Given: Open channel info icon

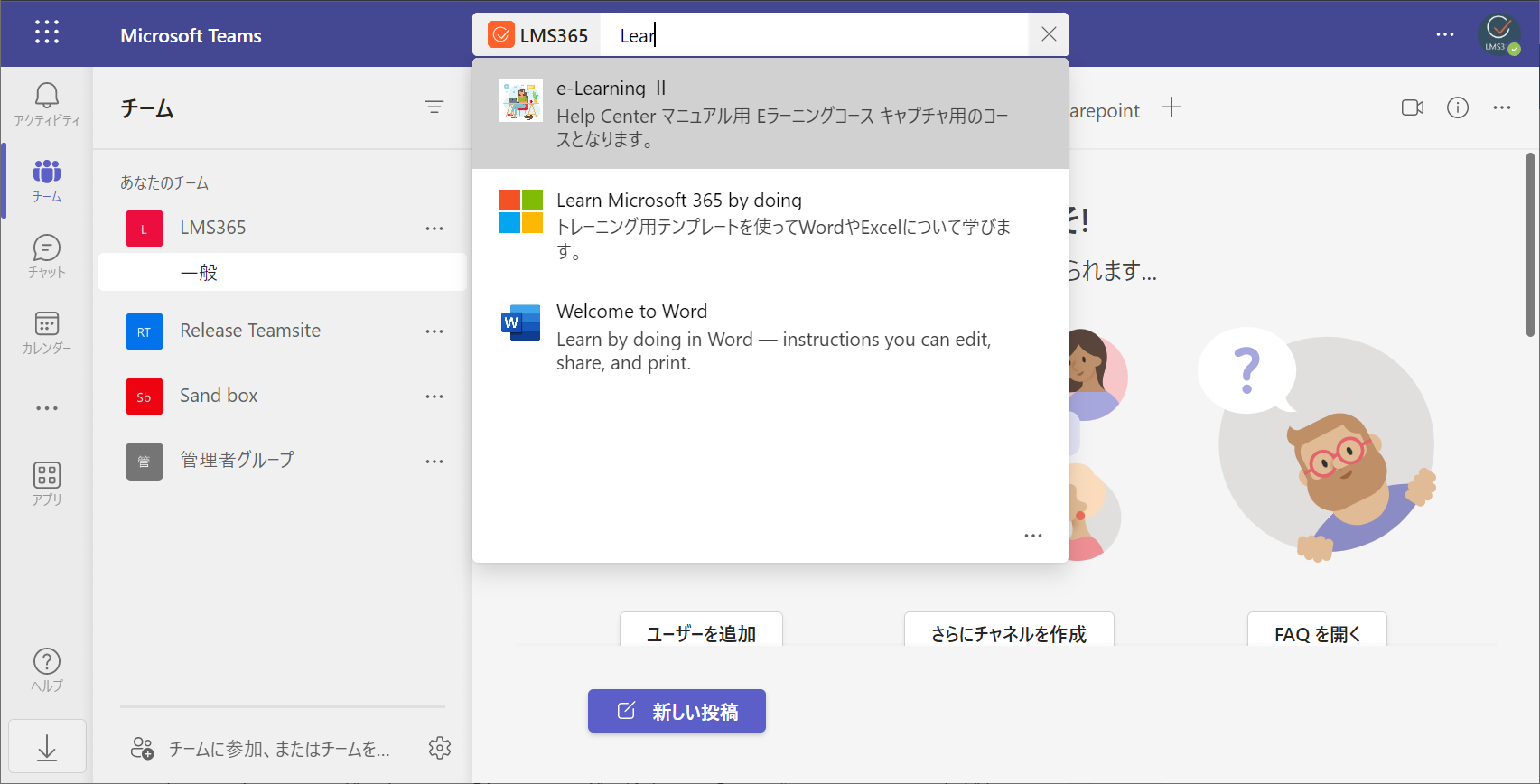Looking at the screenshot, I should coord(1458,107).
